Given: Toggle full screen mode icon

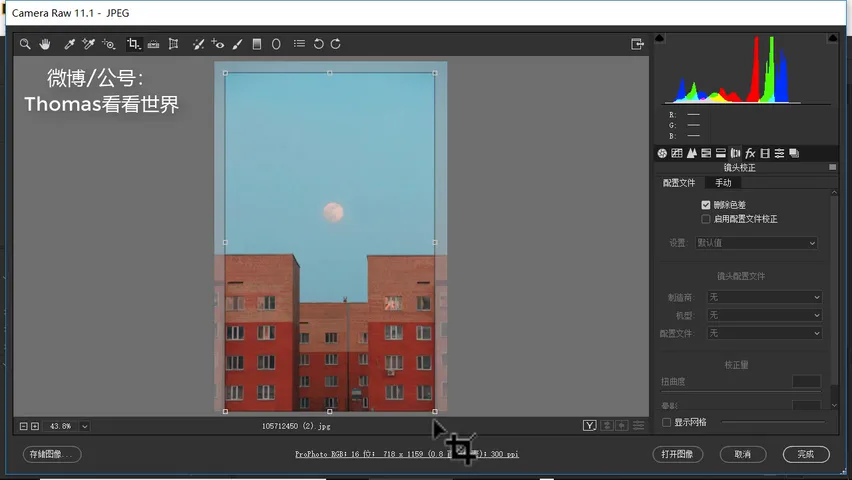Looking at the screenshot, I should click(x=637, y=44).
